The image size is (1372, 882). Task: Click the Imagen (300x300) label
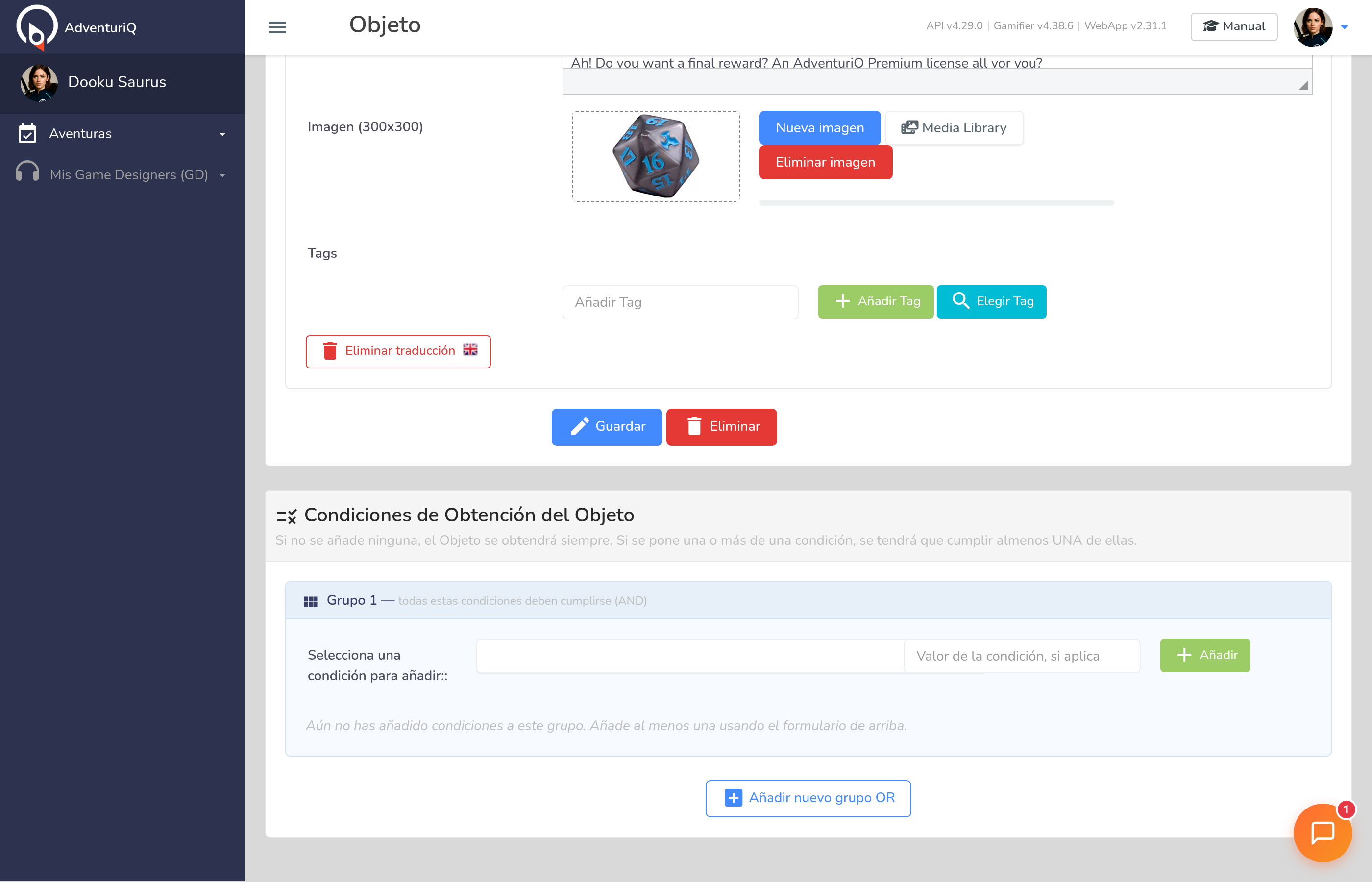pos(365,126)
